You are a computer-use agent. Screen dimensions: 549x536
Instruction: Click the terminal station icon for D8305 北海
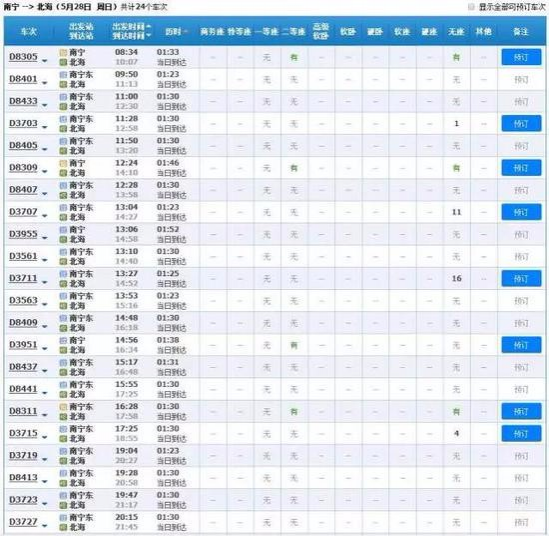tap(63, 62)
